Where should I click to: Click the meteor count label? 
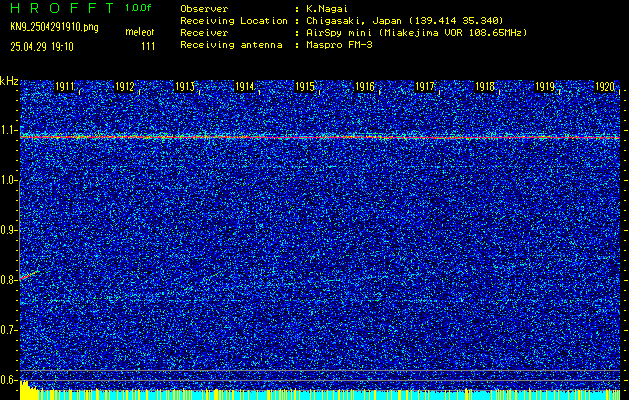pos(140,32)
